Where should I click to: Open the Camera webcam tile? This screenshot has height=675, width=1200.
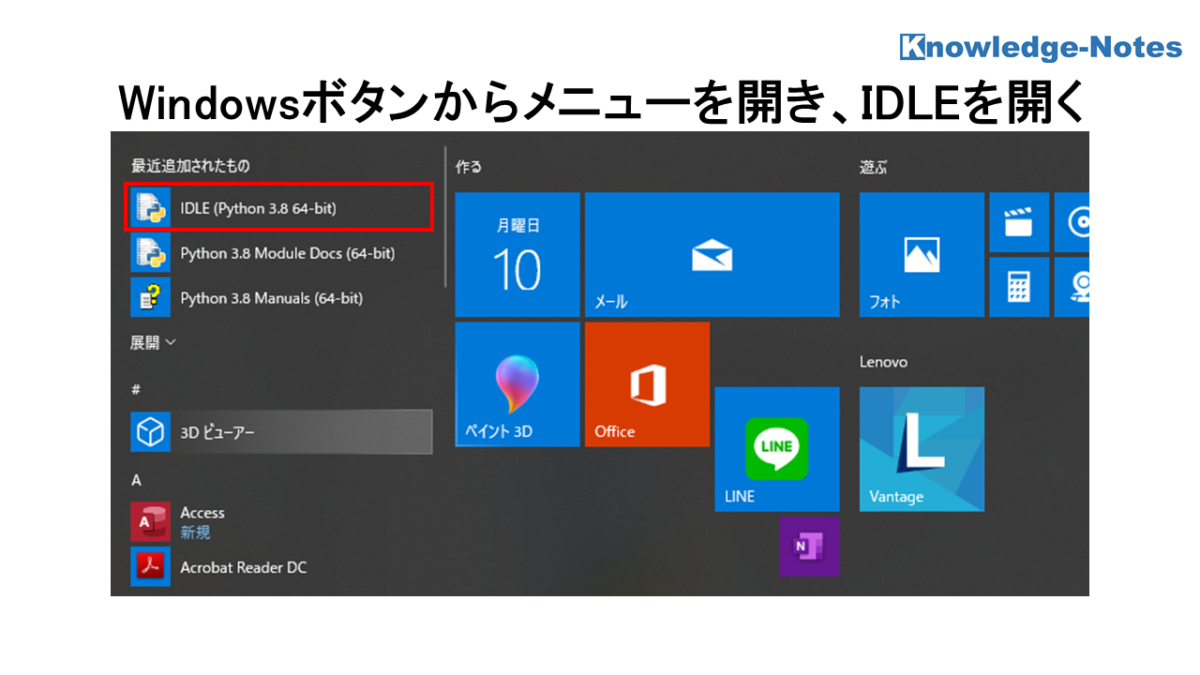coord(1072,287)
